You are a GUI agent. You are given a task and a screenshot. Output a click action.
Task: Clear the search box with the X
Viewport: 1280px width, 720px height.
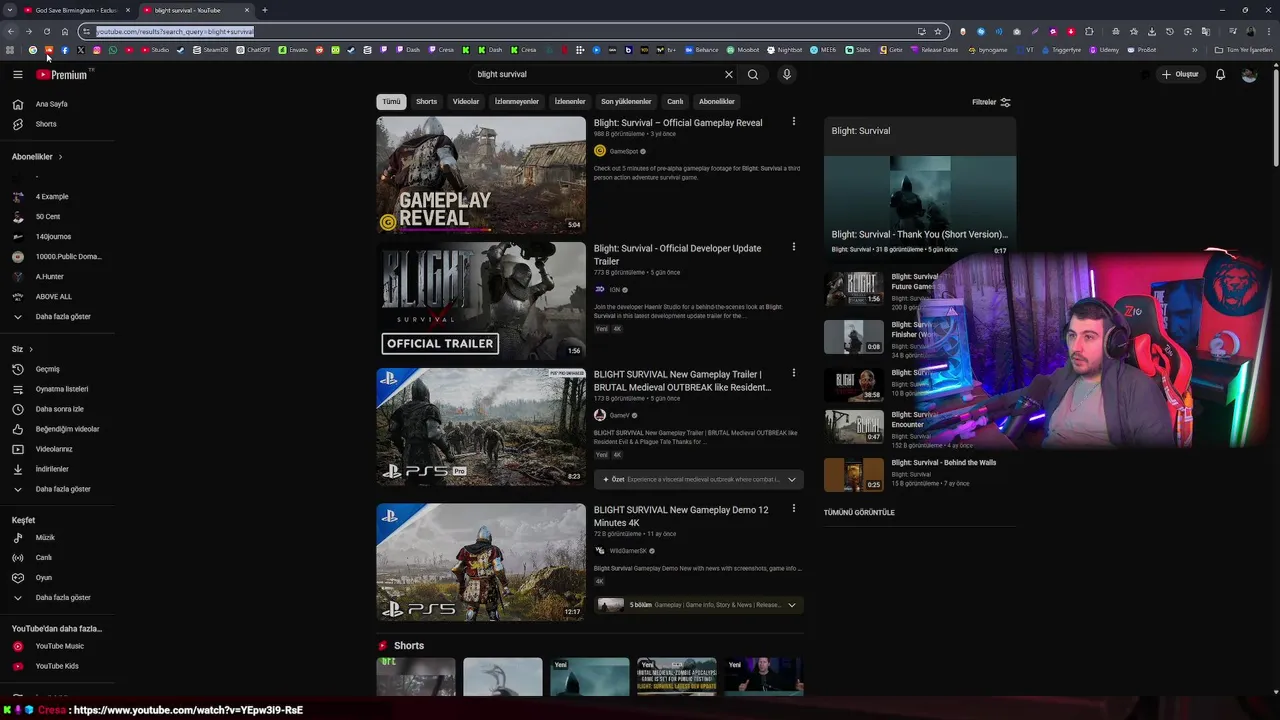pyautogui.click(x=728, y=74)
